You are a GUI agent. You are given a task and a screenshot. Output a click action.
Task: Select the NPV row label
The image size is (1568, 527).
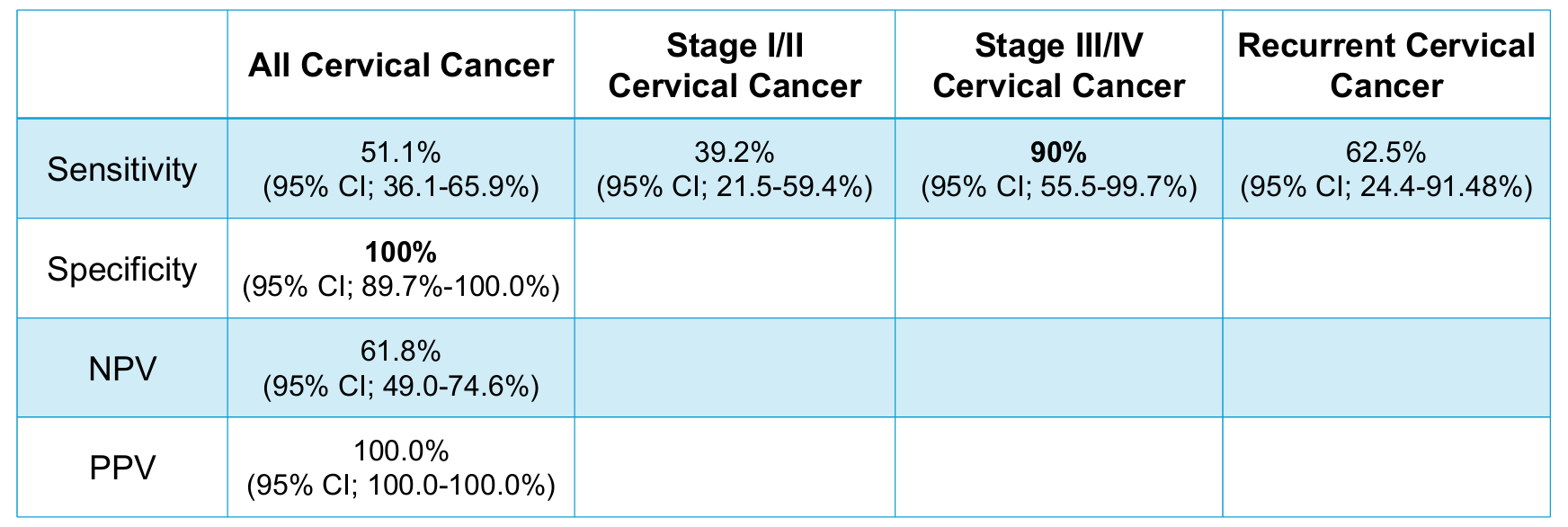pyautogui.click(x=122, y=369)
